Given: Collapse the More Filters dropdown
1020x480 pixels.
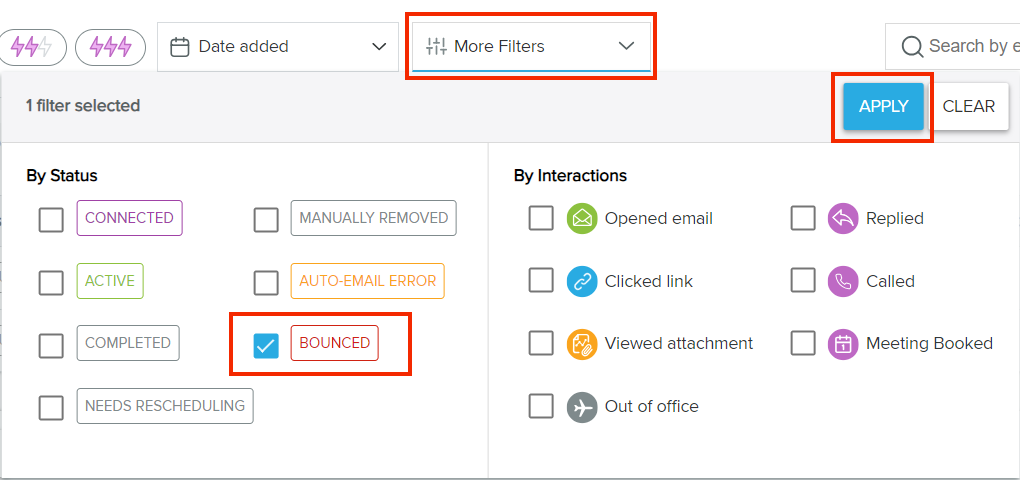Looking at the screenshot, I should [531, 47].
